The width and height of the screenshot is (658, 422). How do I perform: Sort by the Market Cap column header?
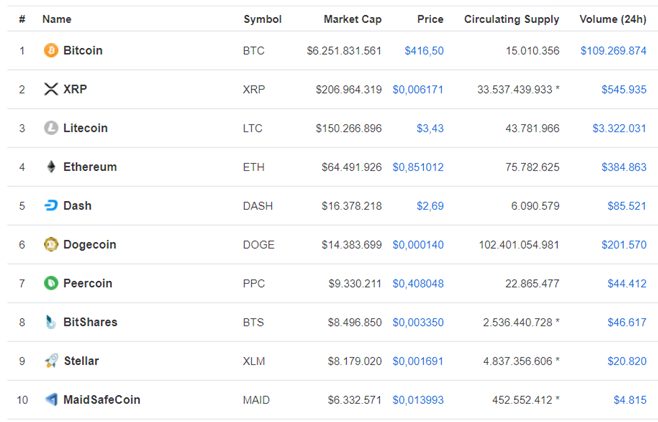click(x=352, y=19)
